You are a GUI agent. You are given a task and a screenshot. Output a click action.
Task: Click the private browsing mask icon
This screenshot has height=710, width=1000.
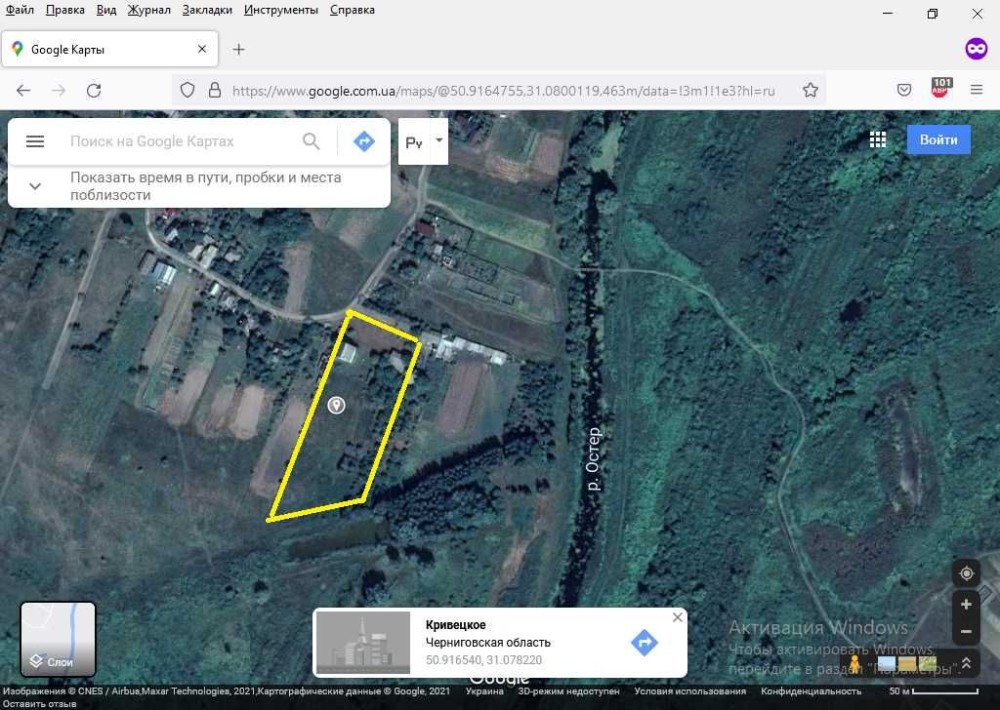pos(976,49)
